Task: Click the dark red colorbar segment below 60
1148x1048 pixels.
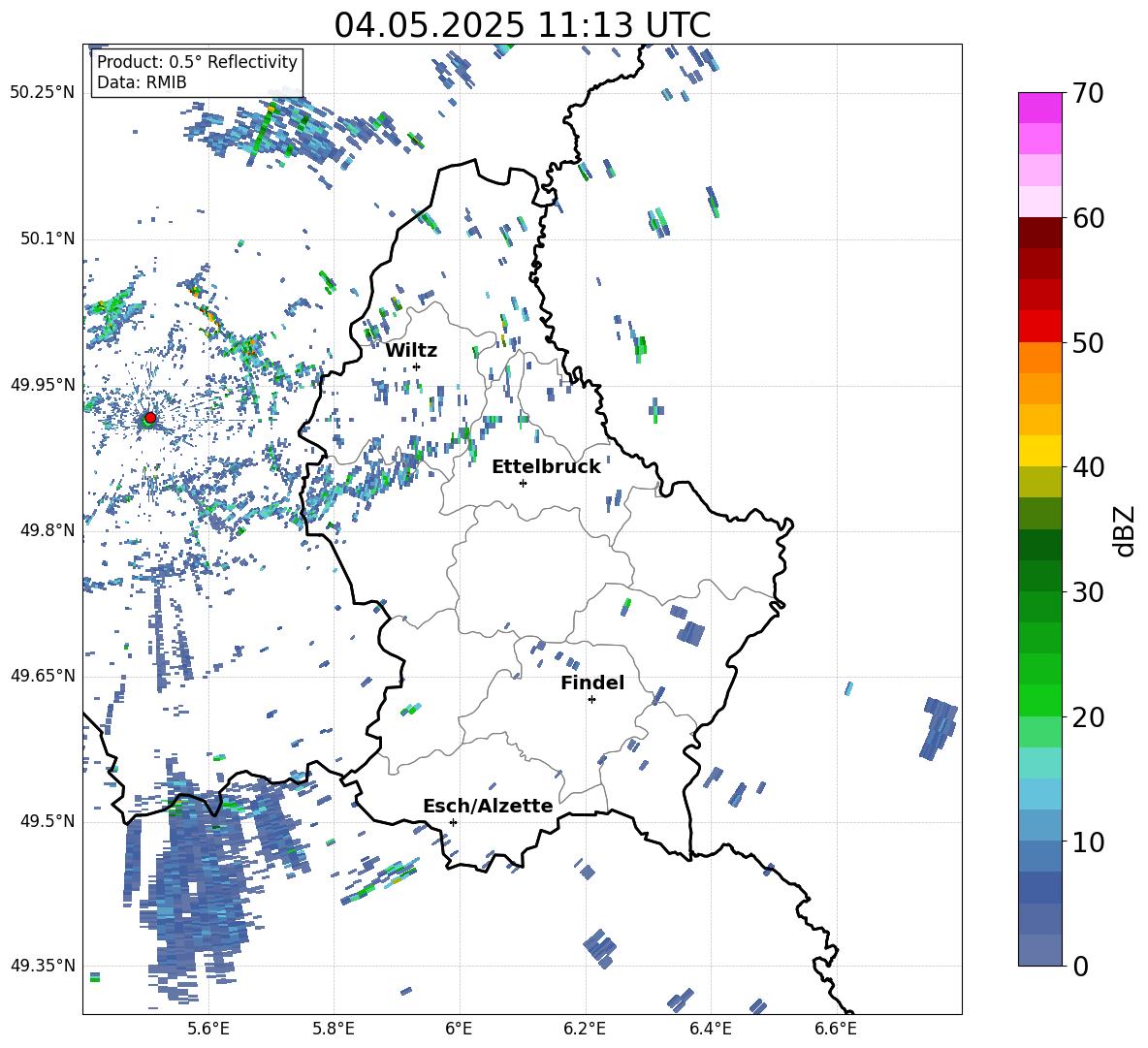Action: [x=1039, y=233]
